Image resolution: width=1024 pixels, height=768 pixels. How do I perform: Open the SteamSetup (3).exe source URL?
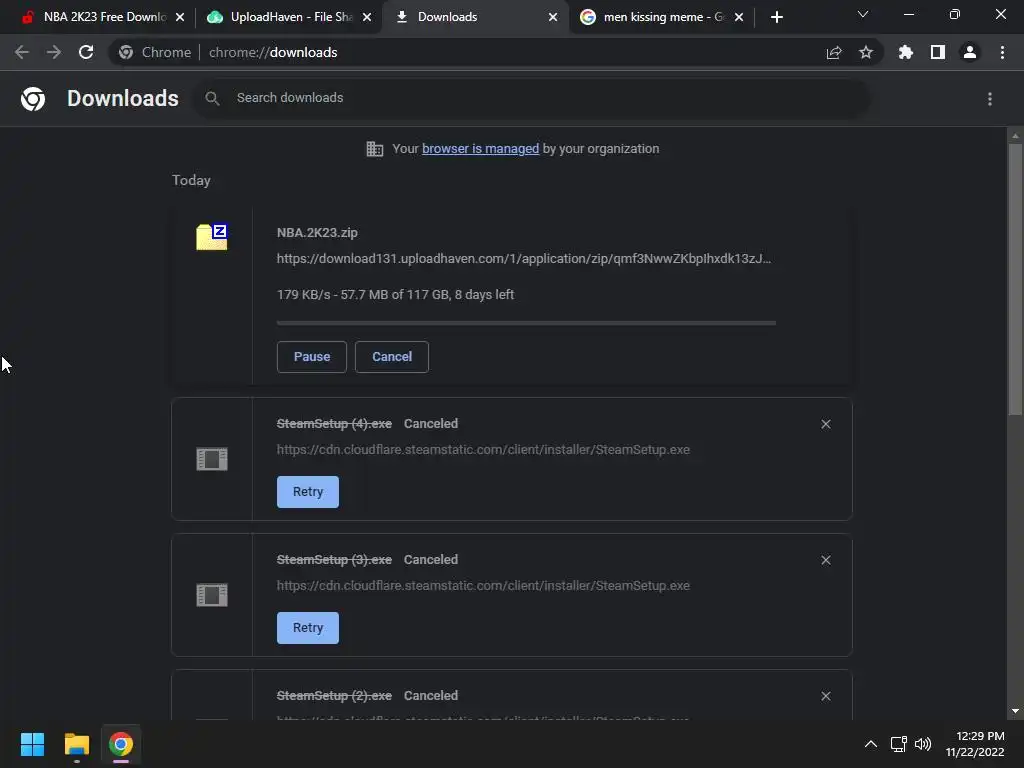(x=483, y=586)
